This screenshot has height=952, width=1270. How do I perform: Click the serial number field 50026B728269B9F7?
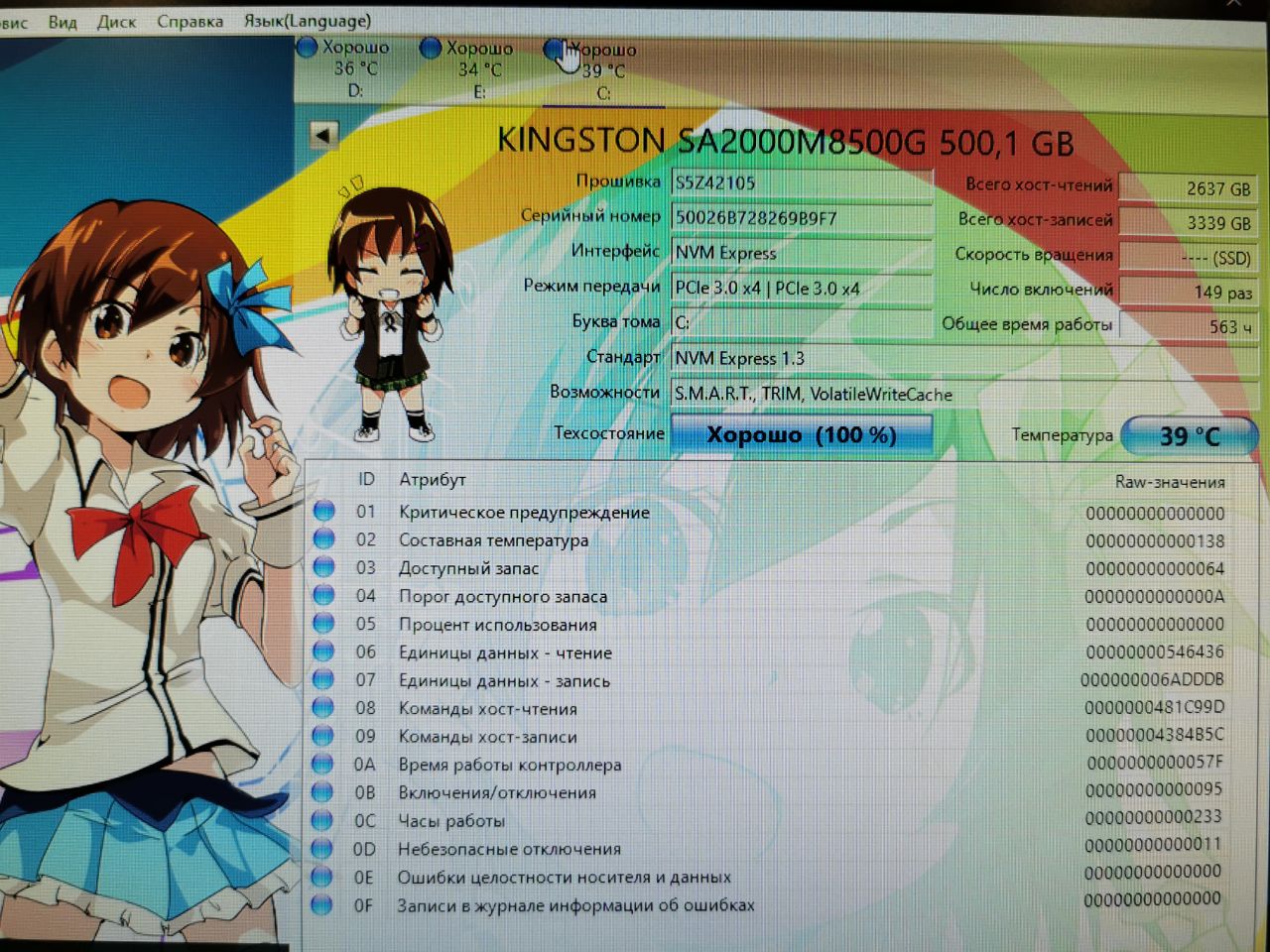pos(802,217)
